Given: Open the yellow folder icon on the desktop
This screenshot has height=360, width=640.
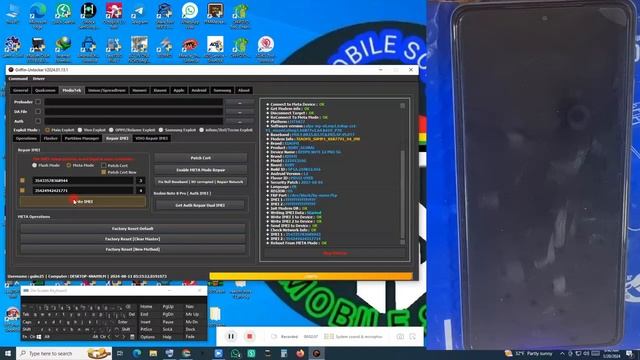Looking at the screenshot, I should (215, 314).
